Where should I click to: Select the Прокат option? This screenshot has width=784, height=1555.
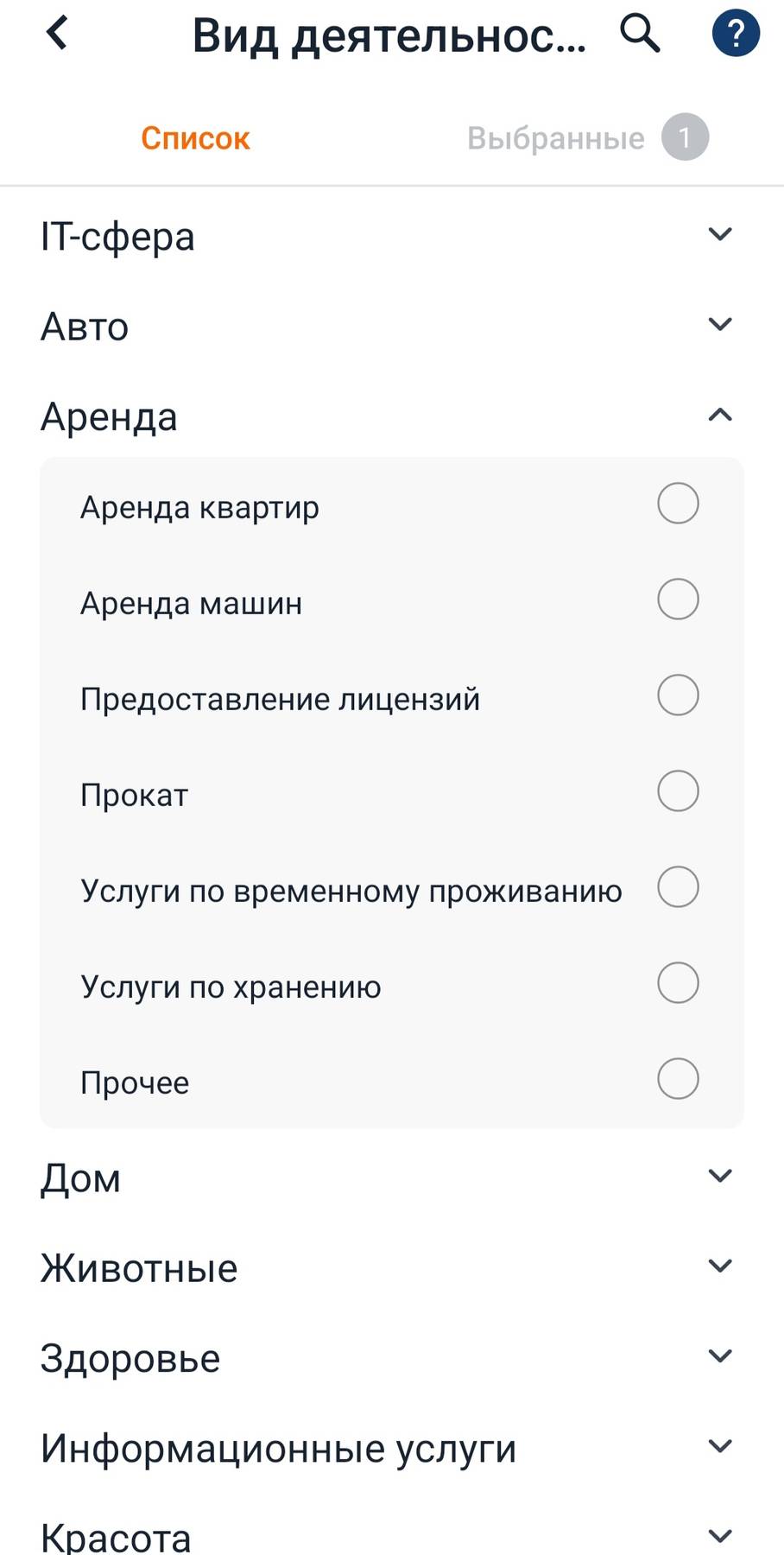point(677,790)
